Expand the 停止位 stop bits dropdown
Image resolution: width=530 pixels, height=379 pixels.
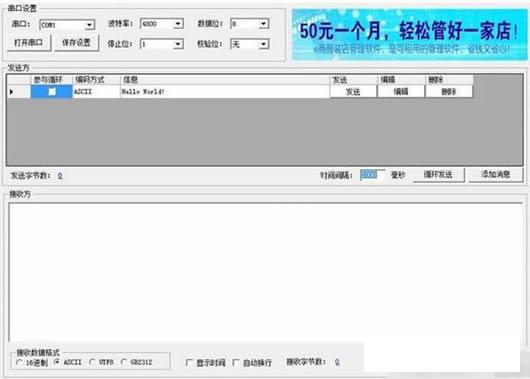tap(178, 44)
